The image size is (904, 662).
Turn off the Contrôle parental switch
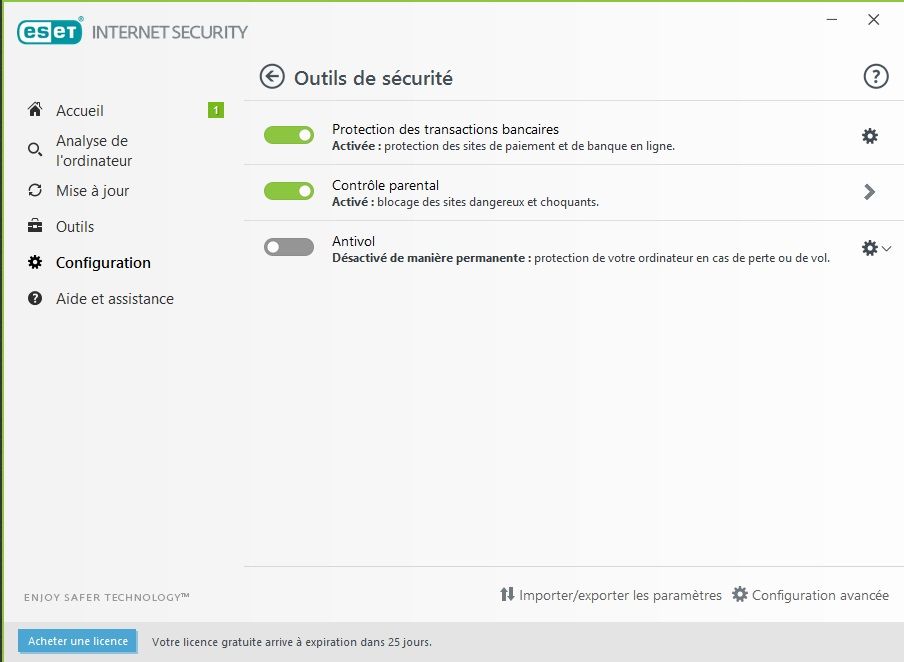tap(289, 191)
